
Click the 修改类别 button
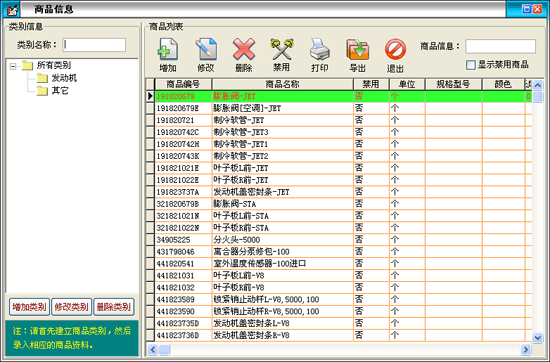click(x=71, y=307)
